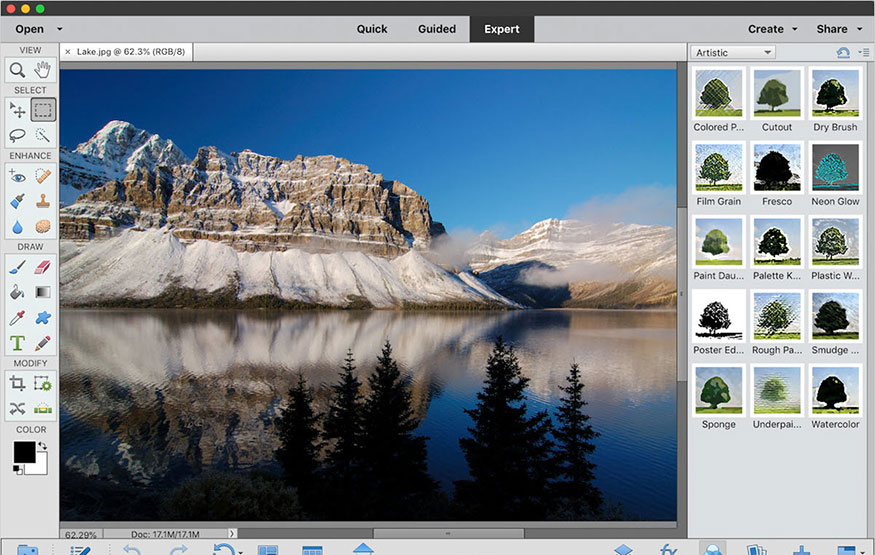The height and width of the screenshot is (555, 875).
Task: Select the Pencil tool
Action: tap(42, 342)
